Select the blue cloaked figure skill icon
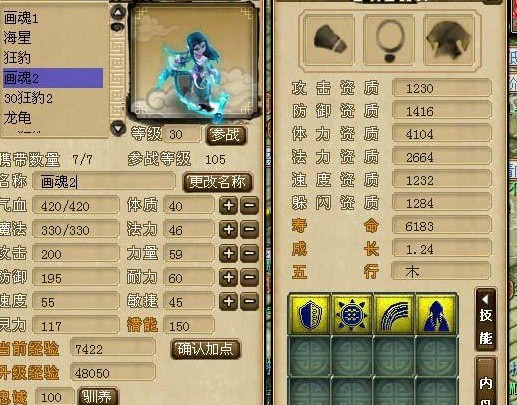The image size is (517, 405). pos(436,314)
